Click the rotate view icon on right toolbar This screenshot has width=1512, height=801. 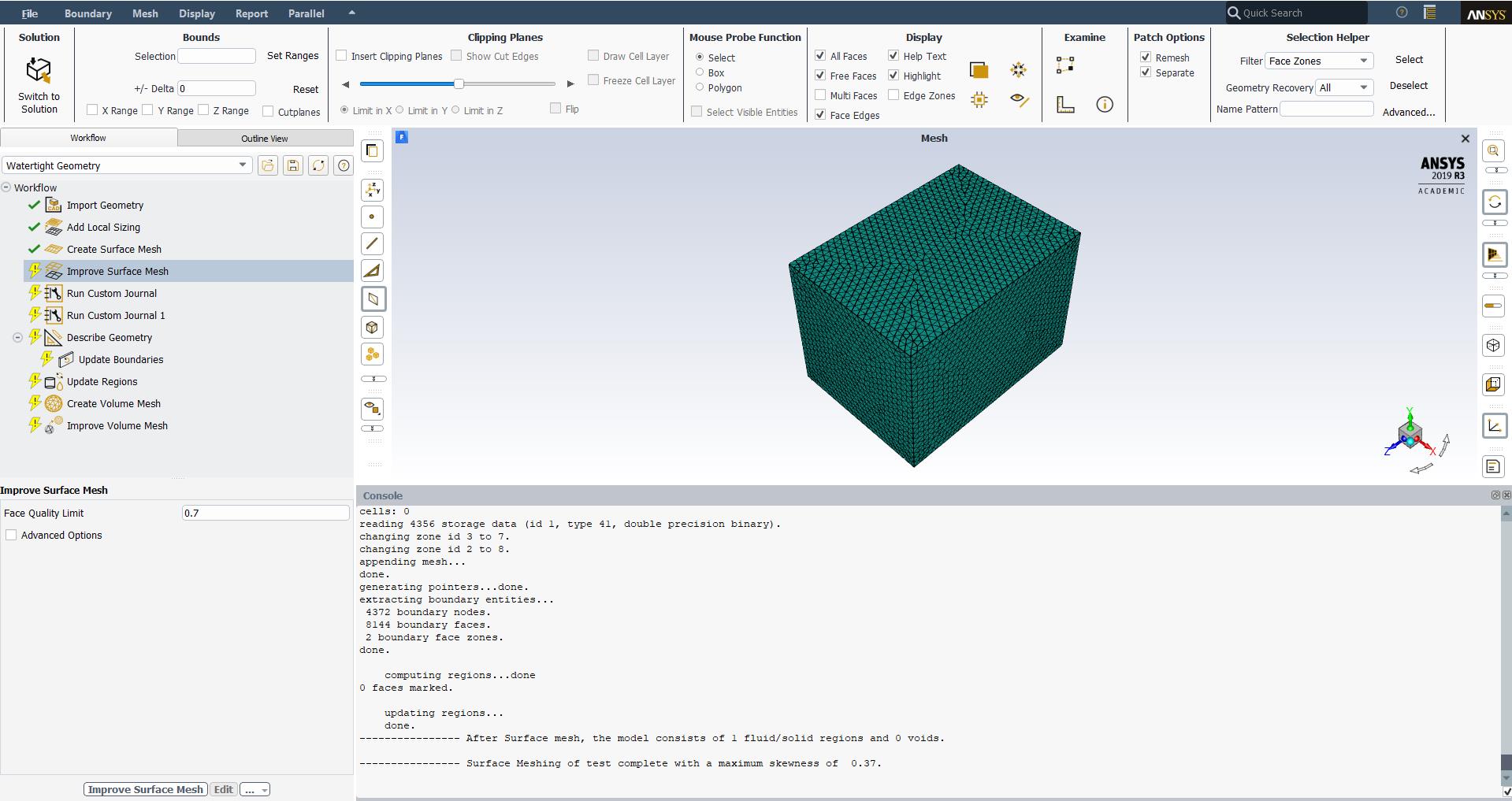click(x=1495, y=202)
